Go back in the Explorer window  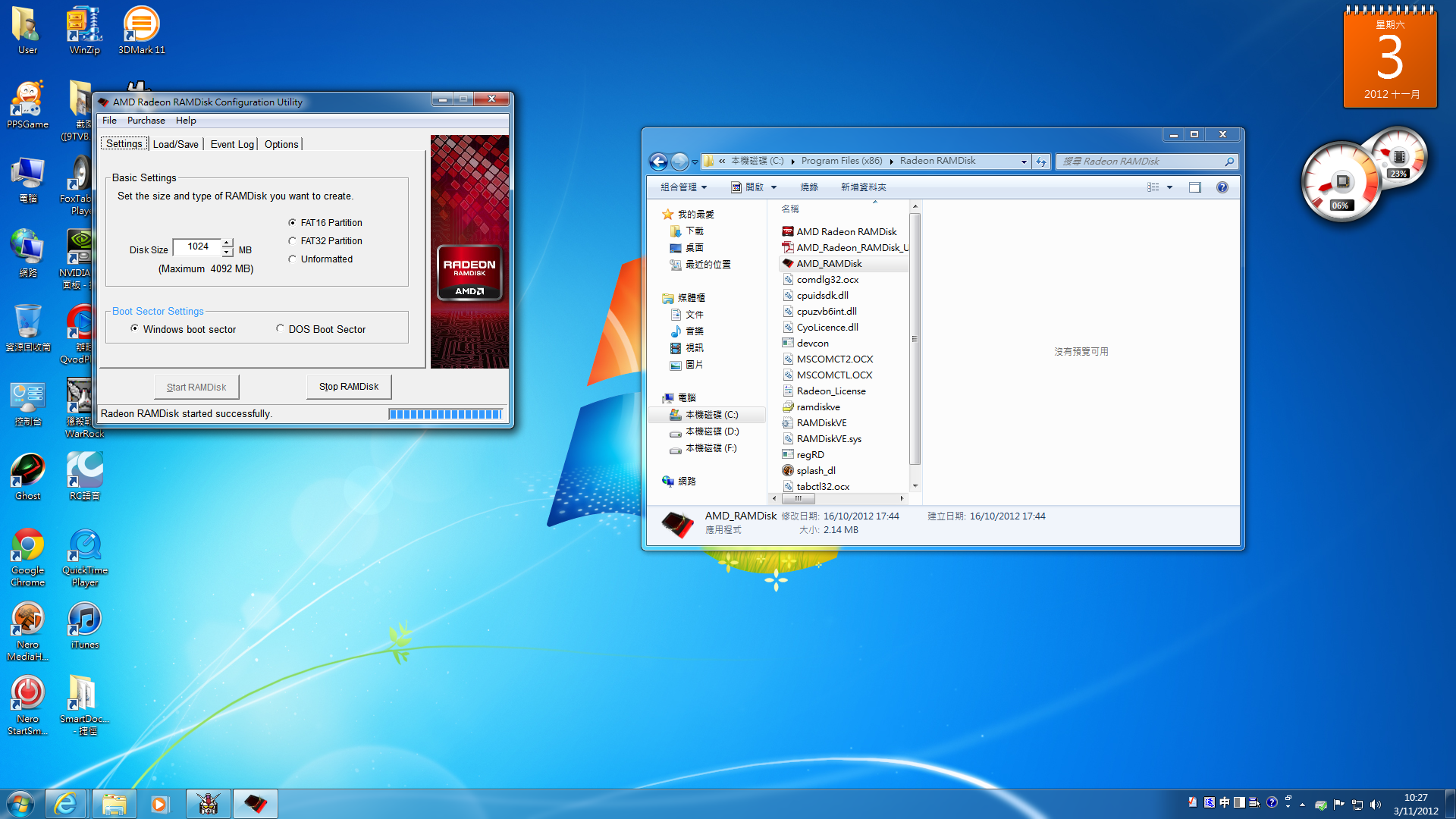click(x=658, y=162)
